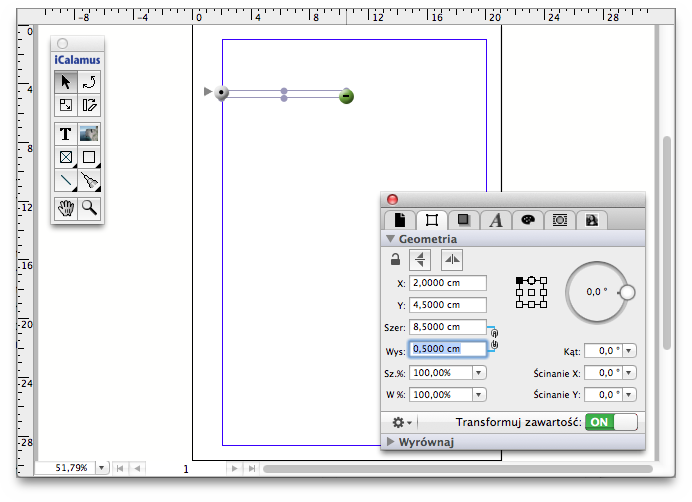Click the padlock lock icon in Geometria
The image size is (692, 502).
395,259
